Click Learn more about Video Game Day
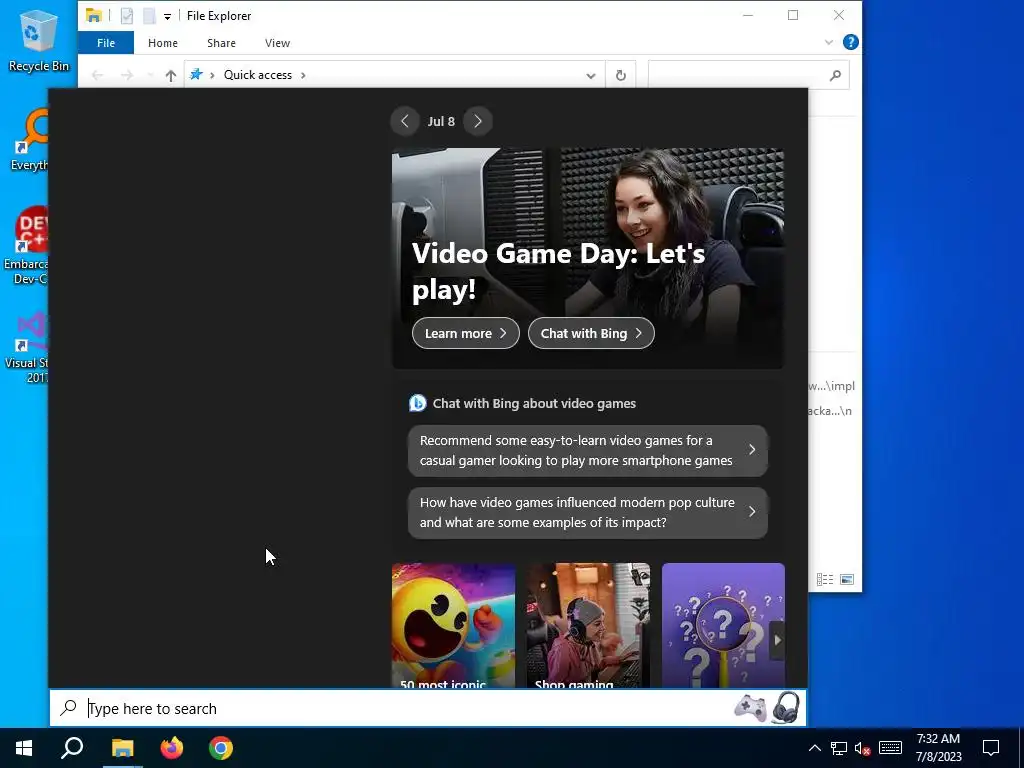Viewport: 1024px width, 768px height. pyautogui.click(x=466, y=334)
